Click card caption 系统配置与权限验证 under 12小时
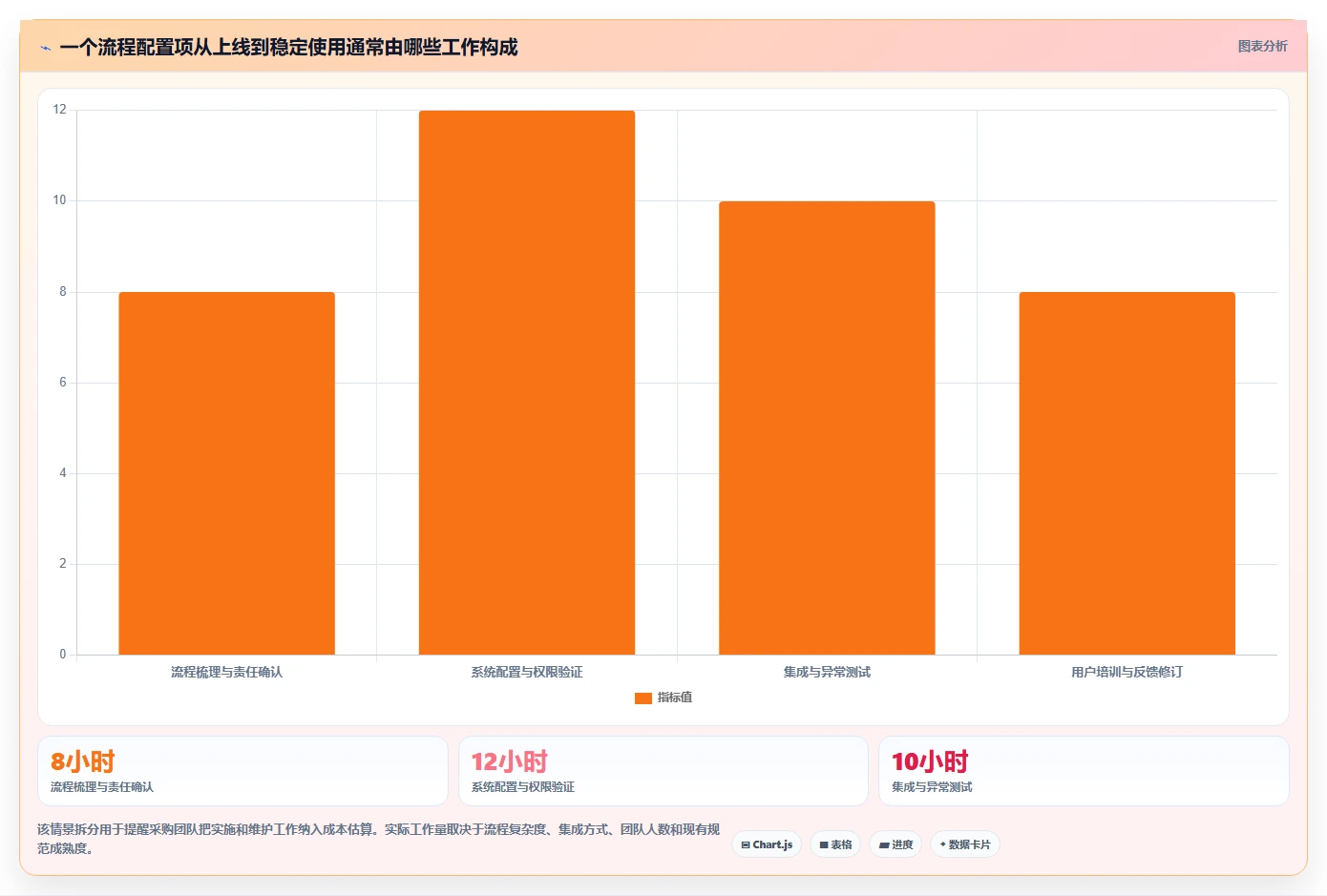 coord(523,787)
